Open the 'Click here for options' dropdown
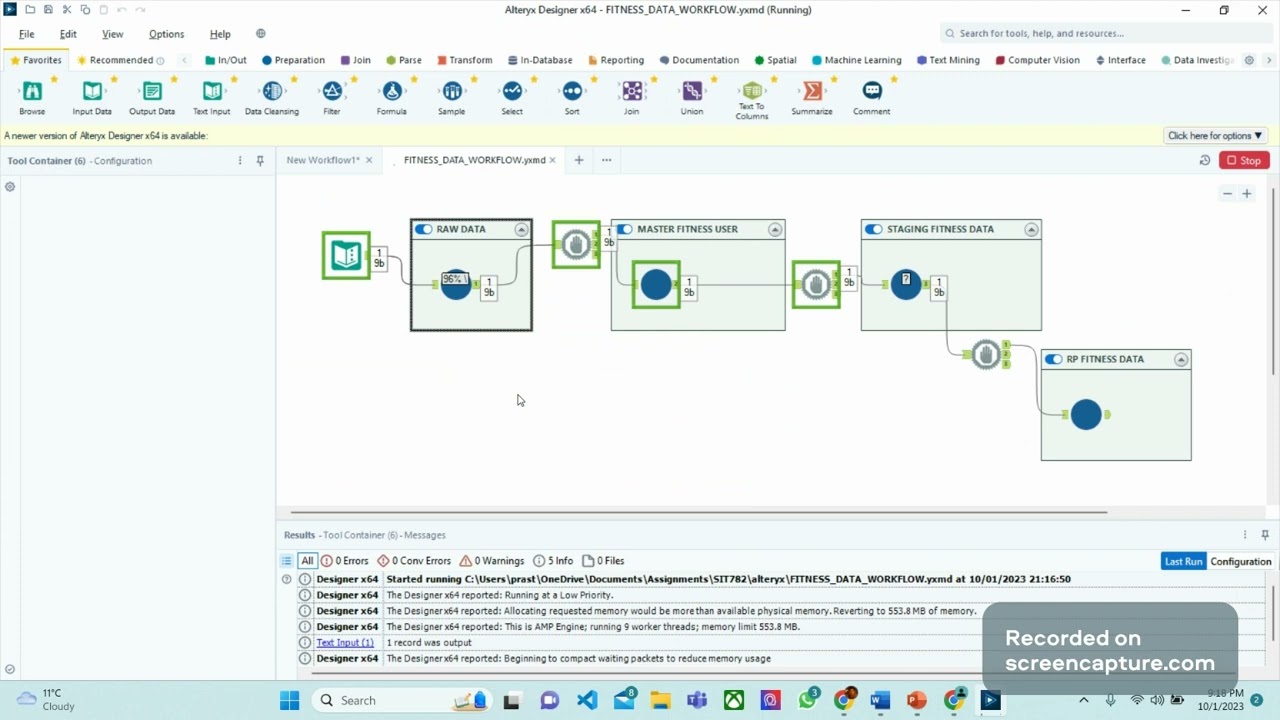1280x720 pixels. pos(1215,136)
